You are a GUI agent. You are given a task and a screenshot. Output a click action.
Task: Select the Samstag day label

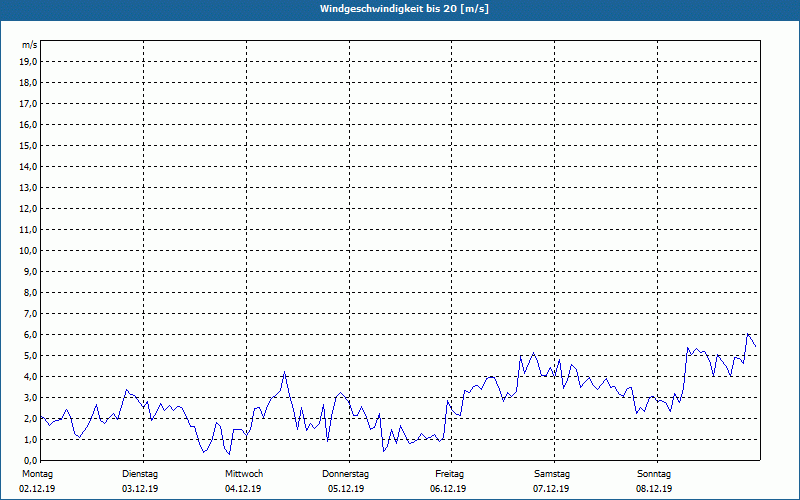[552, 474]
